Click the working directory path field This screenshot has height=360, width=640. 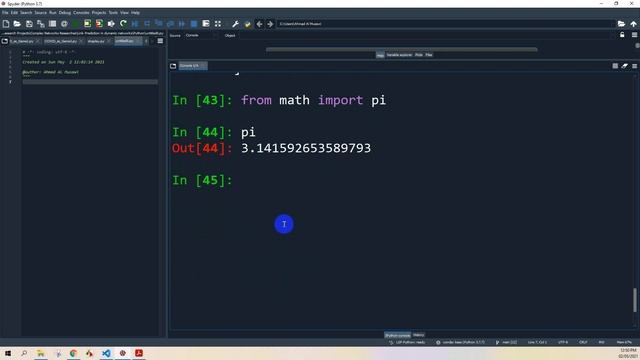446,24
